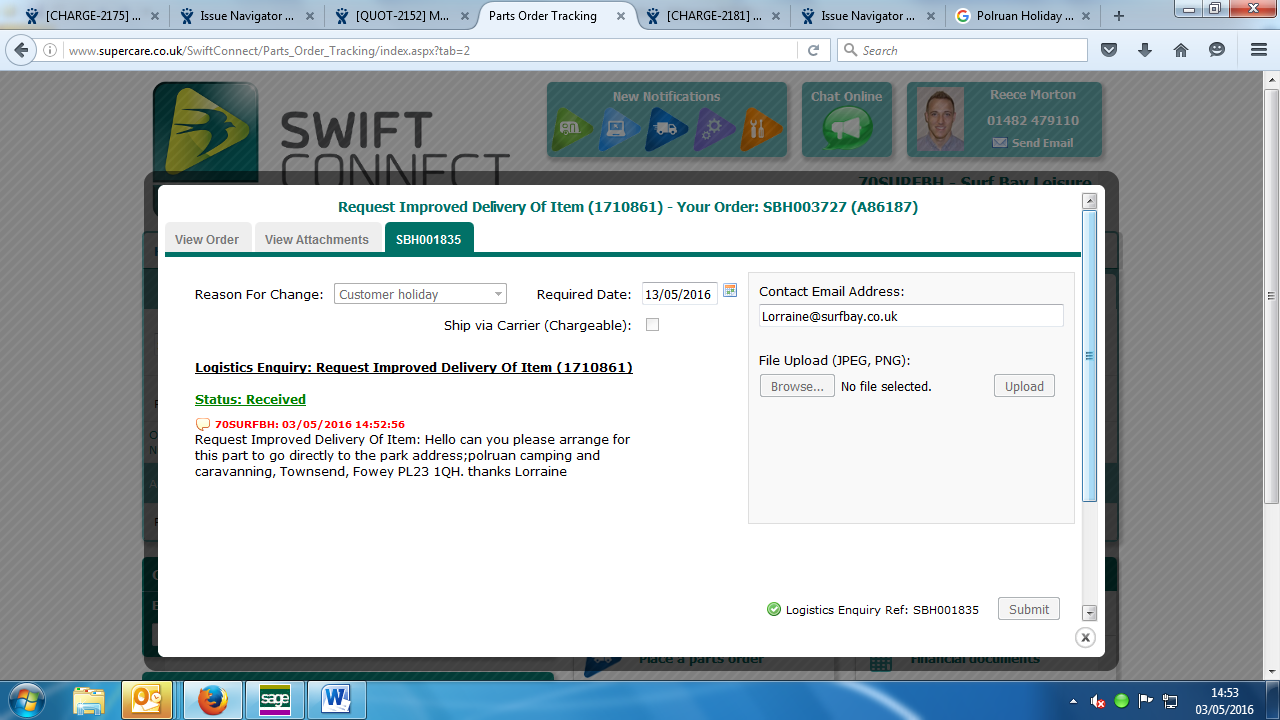1280x720 pixels.
Task: Click the purple gears notification icon
Action: [714, 129]
